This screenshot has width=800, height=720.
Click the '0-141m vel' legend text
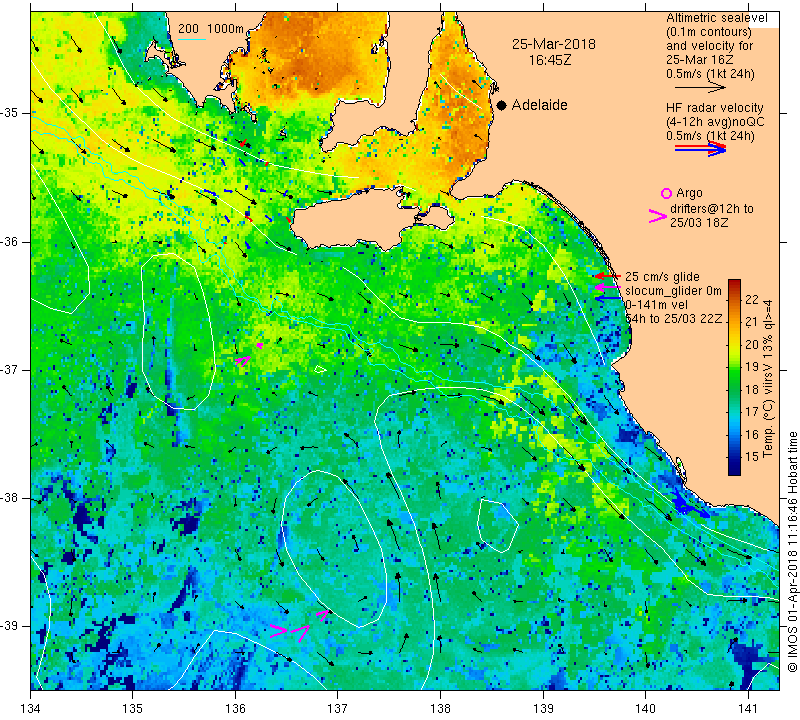point(657,305)
